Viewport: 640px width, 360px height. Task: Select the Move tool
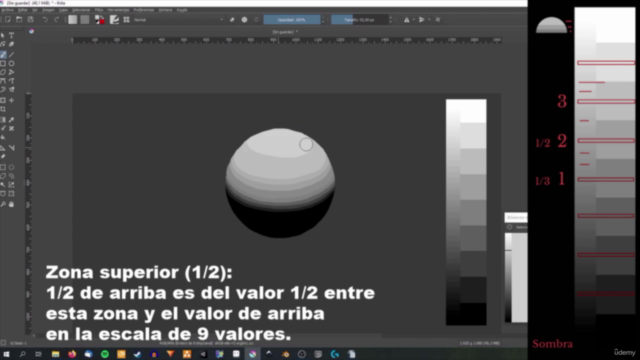pyautogui.click(x=11, y=100)
